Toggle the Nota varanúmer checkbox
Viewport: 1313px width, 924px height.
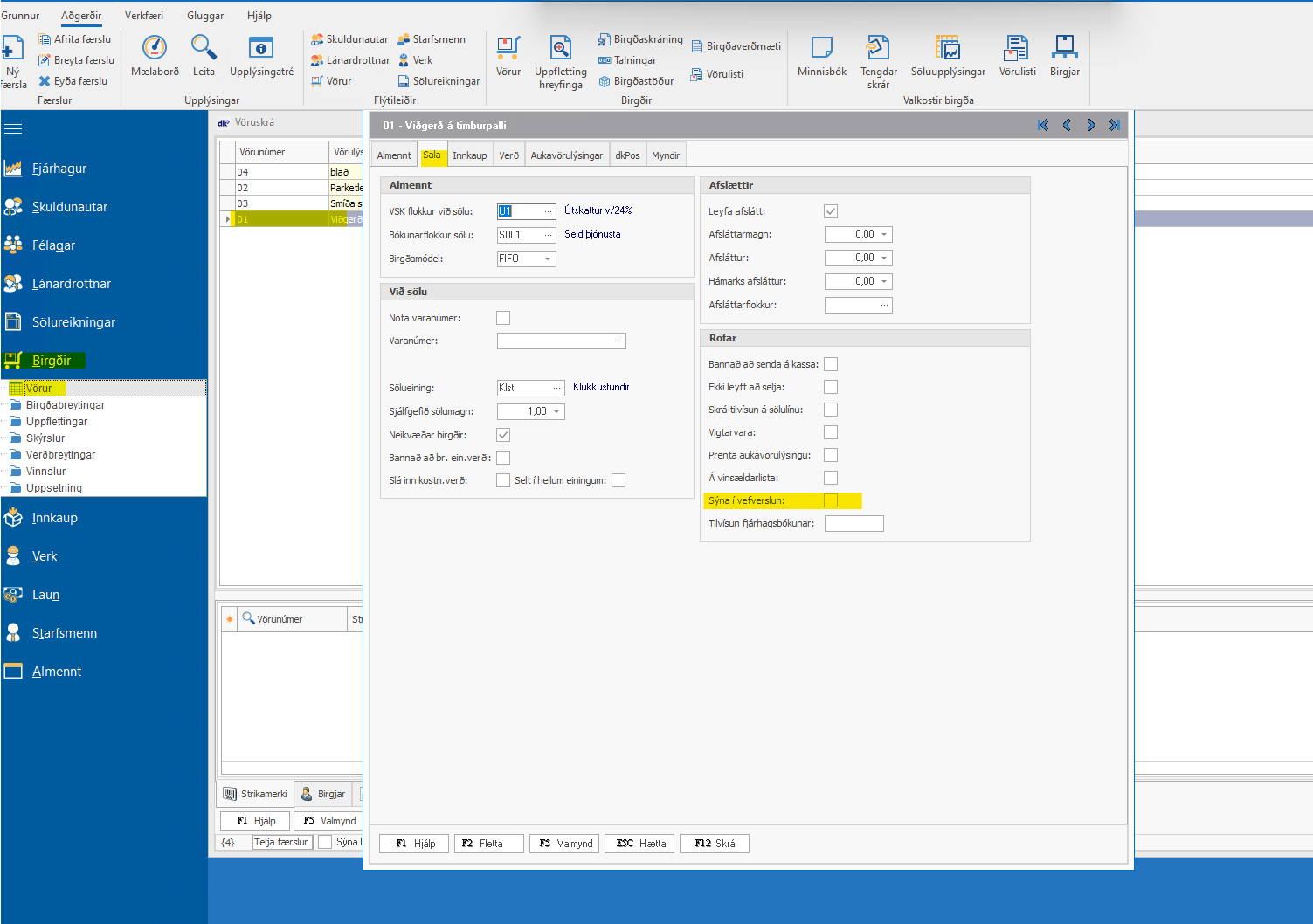click(503, 318)
